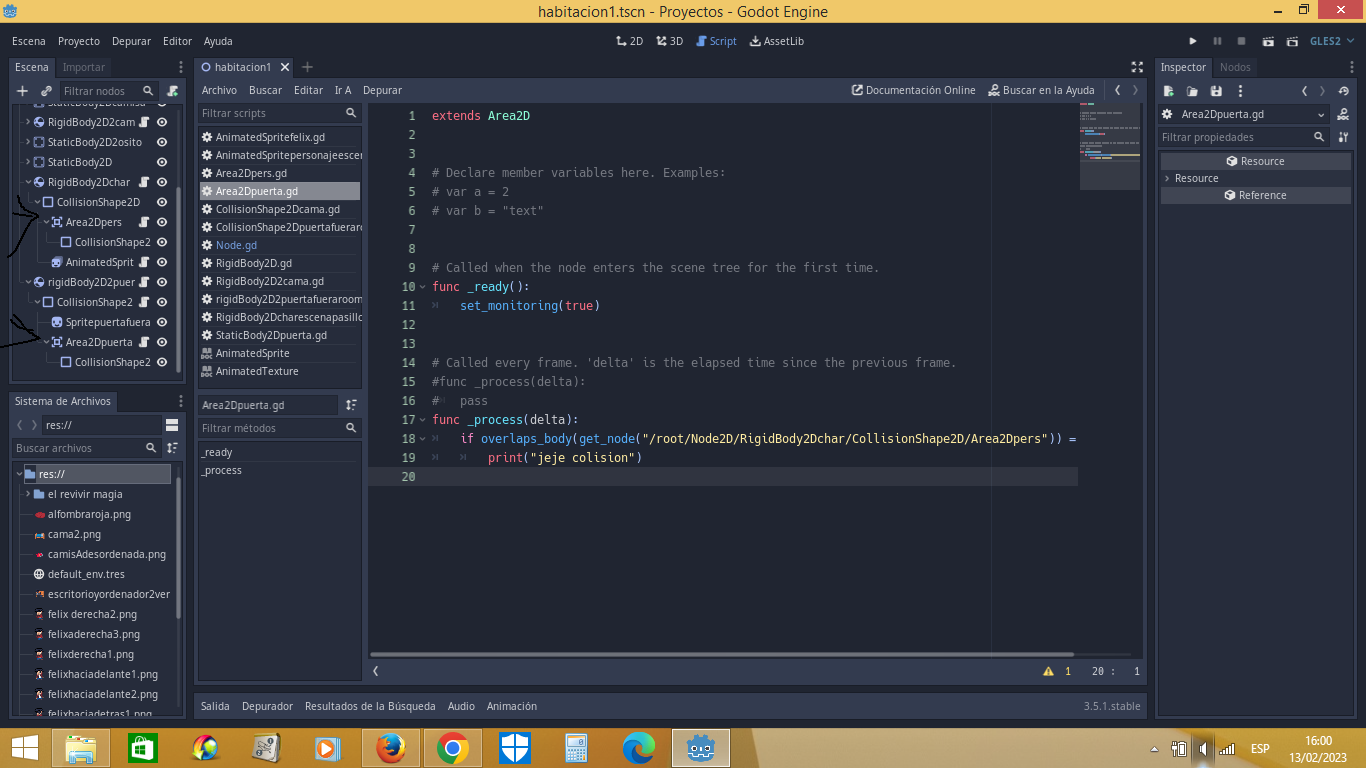The width and height of the screenshot is (1366, 768).
Task: Toggle visibility of Area2Dpuerta node
Action: 162,342
